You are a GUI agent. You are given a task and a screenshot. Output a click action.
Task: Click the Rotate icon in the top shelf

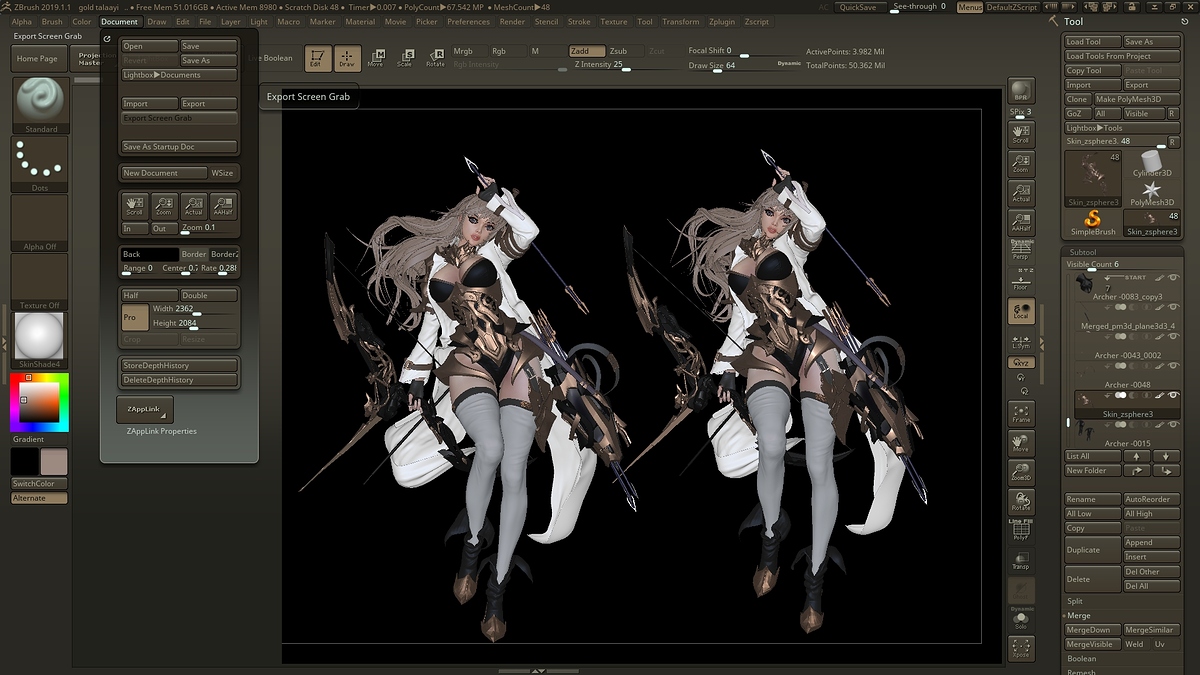pyautogui.click(x=435, y=58)
